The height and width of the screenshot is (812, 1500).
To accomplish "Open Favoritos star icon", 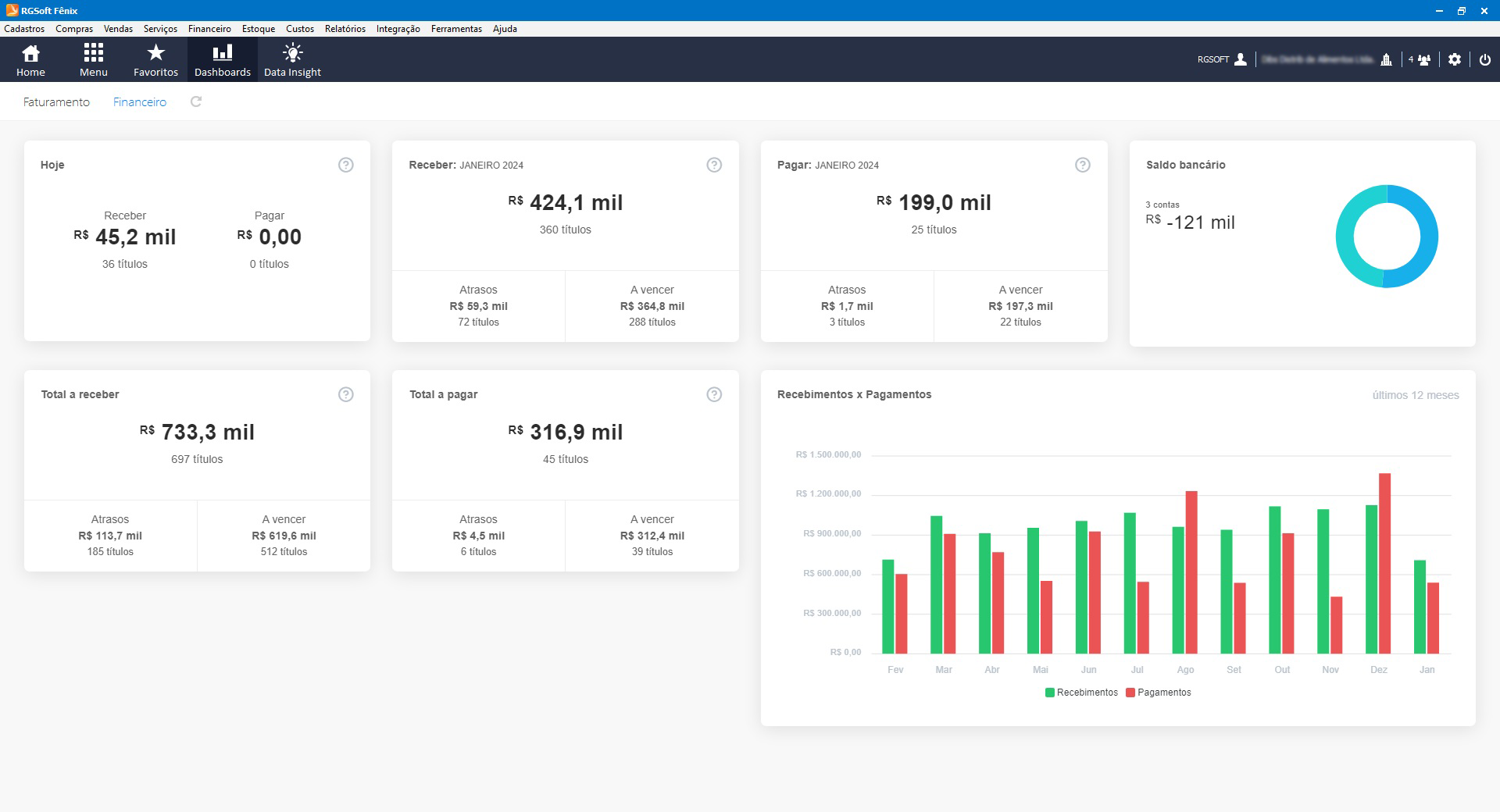I will pyautogui.click(x=155, y=59).
